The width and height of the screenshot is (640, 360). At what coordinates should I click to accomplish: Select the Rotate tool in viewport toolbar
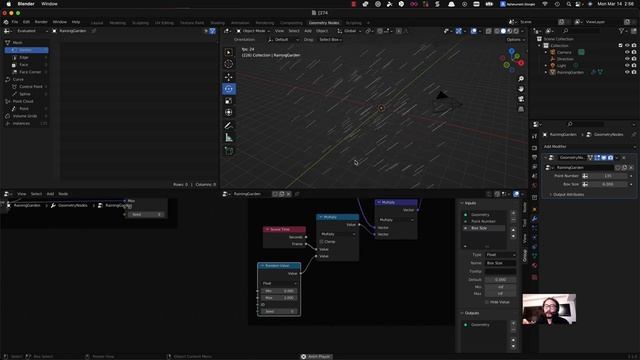click(x=229, y=89)
